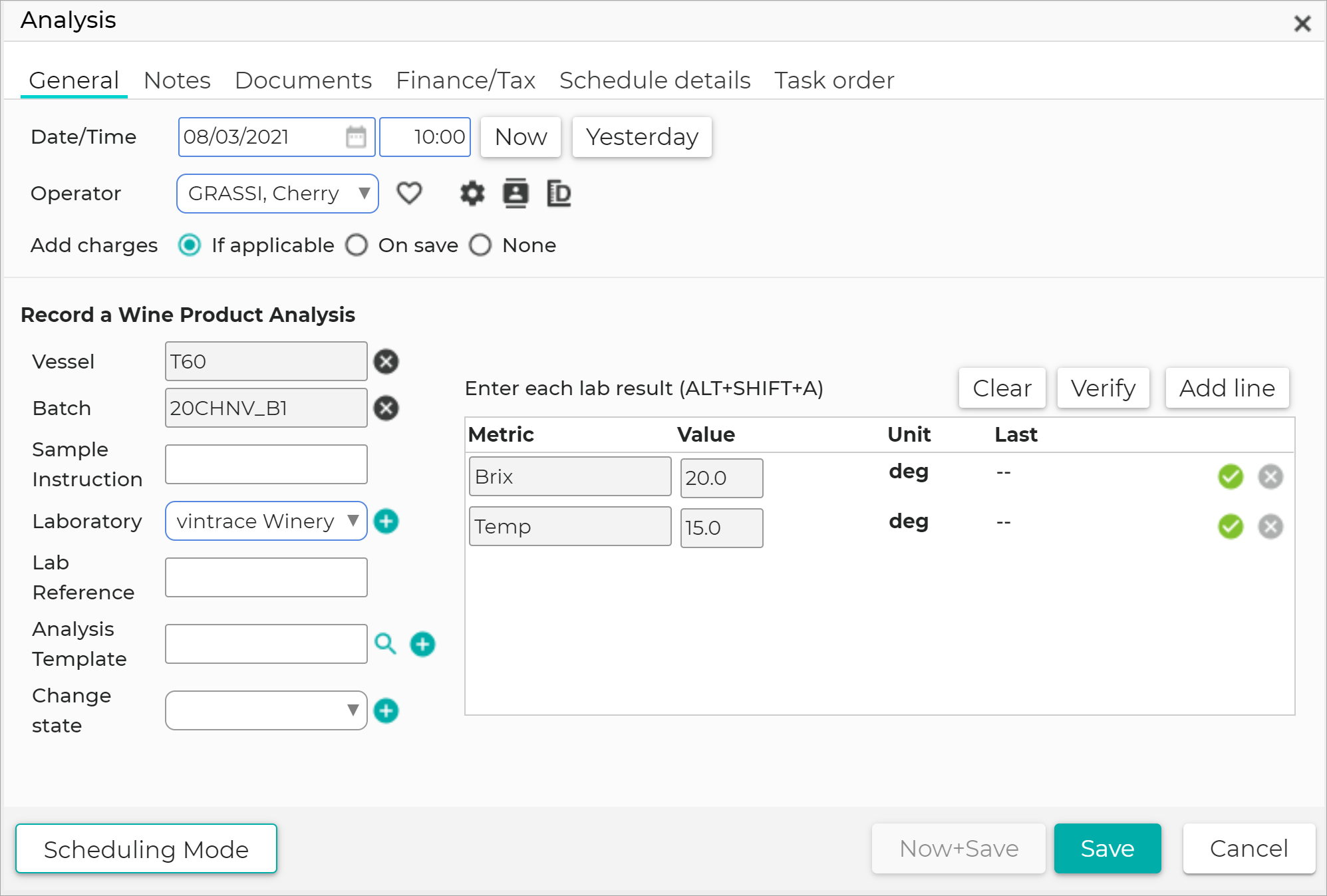Screen dimensions: 1327x896
Task: Switch to the Notes tab
Action: point(177,80)
